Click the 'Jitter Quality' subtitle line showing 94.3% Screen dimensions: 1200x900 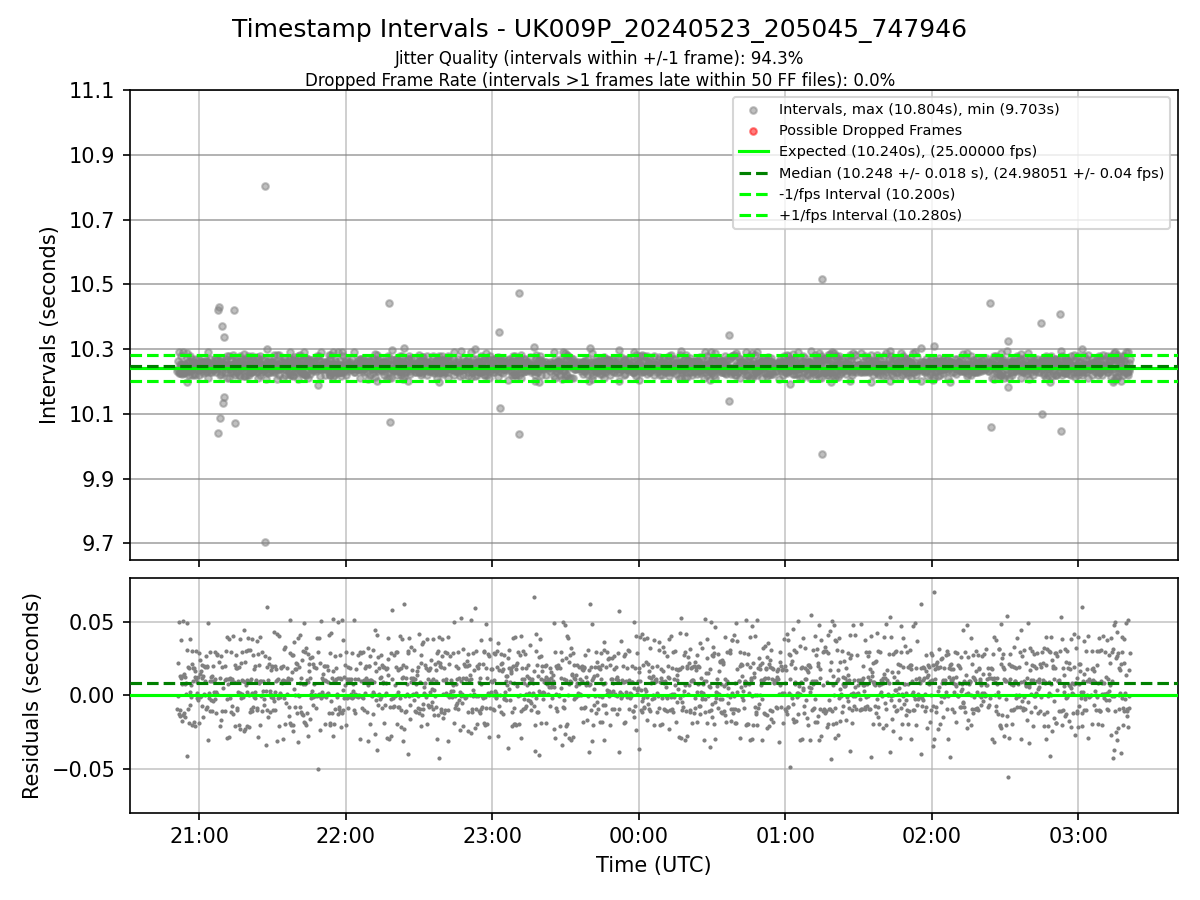(x=599, y=59)
